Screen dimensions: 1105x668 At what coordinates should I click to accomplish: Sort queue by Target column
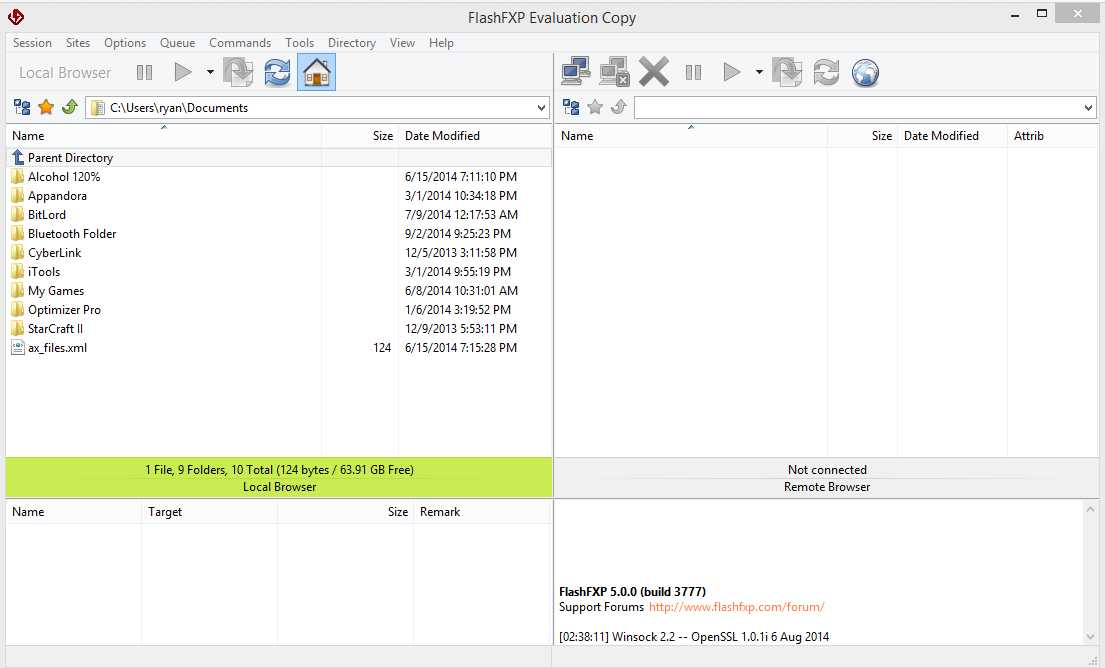[x=209, y=512]
